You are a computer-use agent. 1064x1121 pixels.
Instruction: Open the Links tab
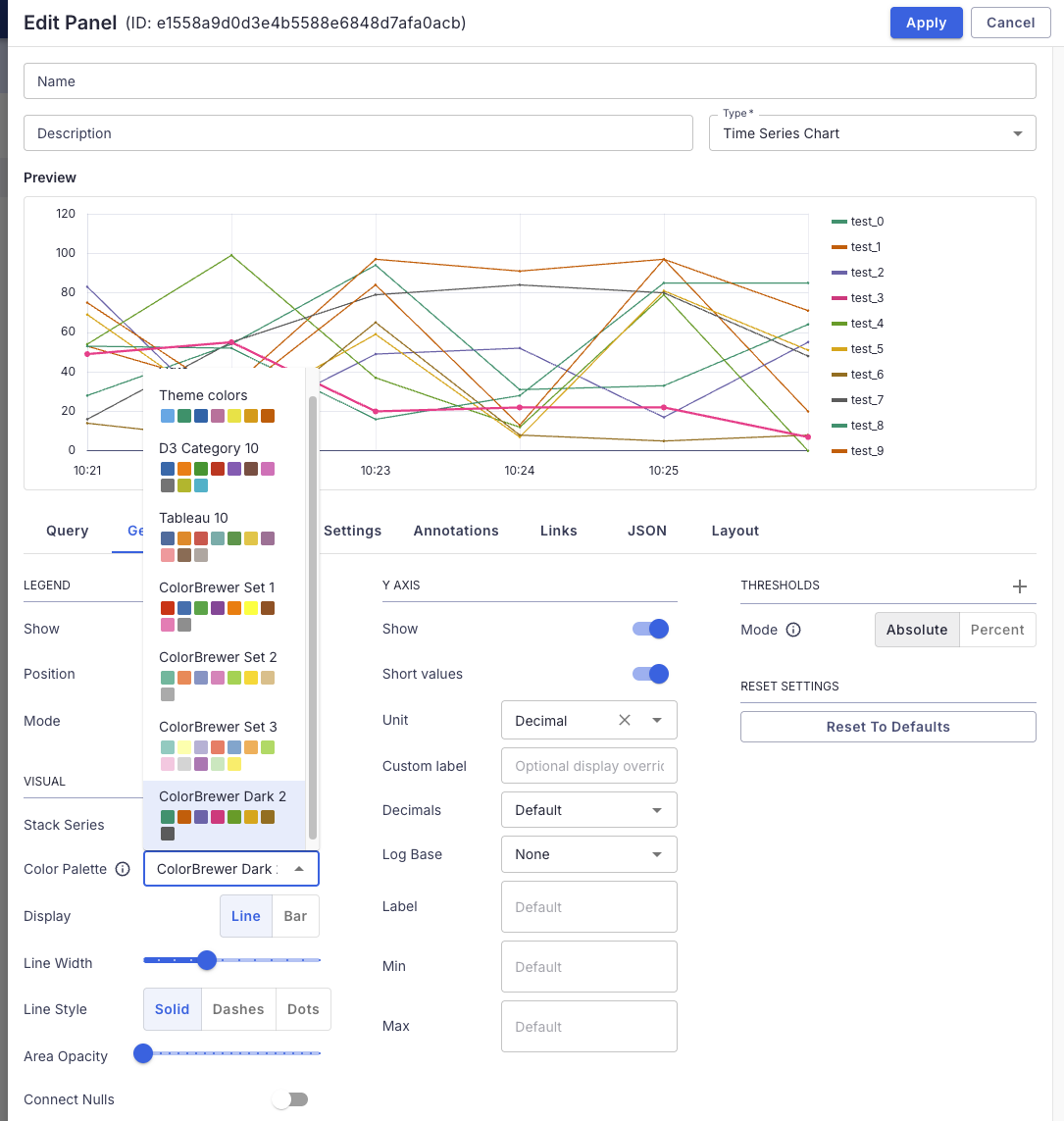[x=558, y=531]
